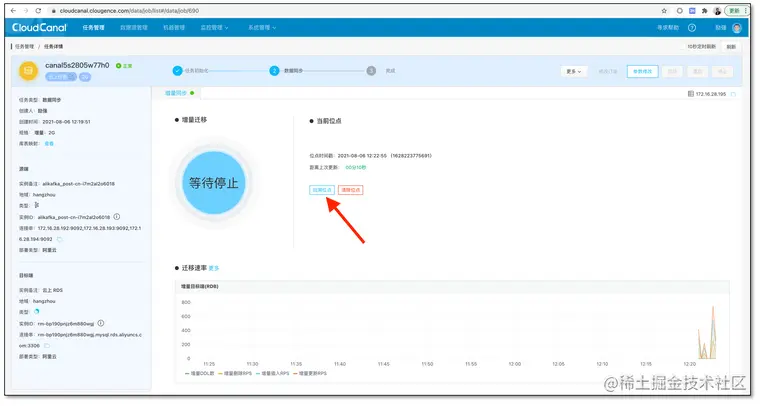Open the 机器管理 nav item
Viewport: 760px width, 406px height.
[x=174, y=28]
